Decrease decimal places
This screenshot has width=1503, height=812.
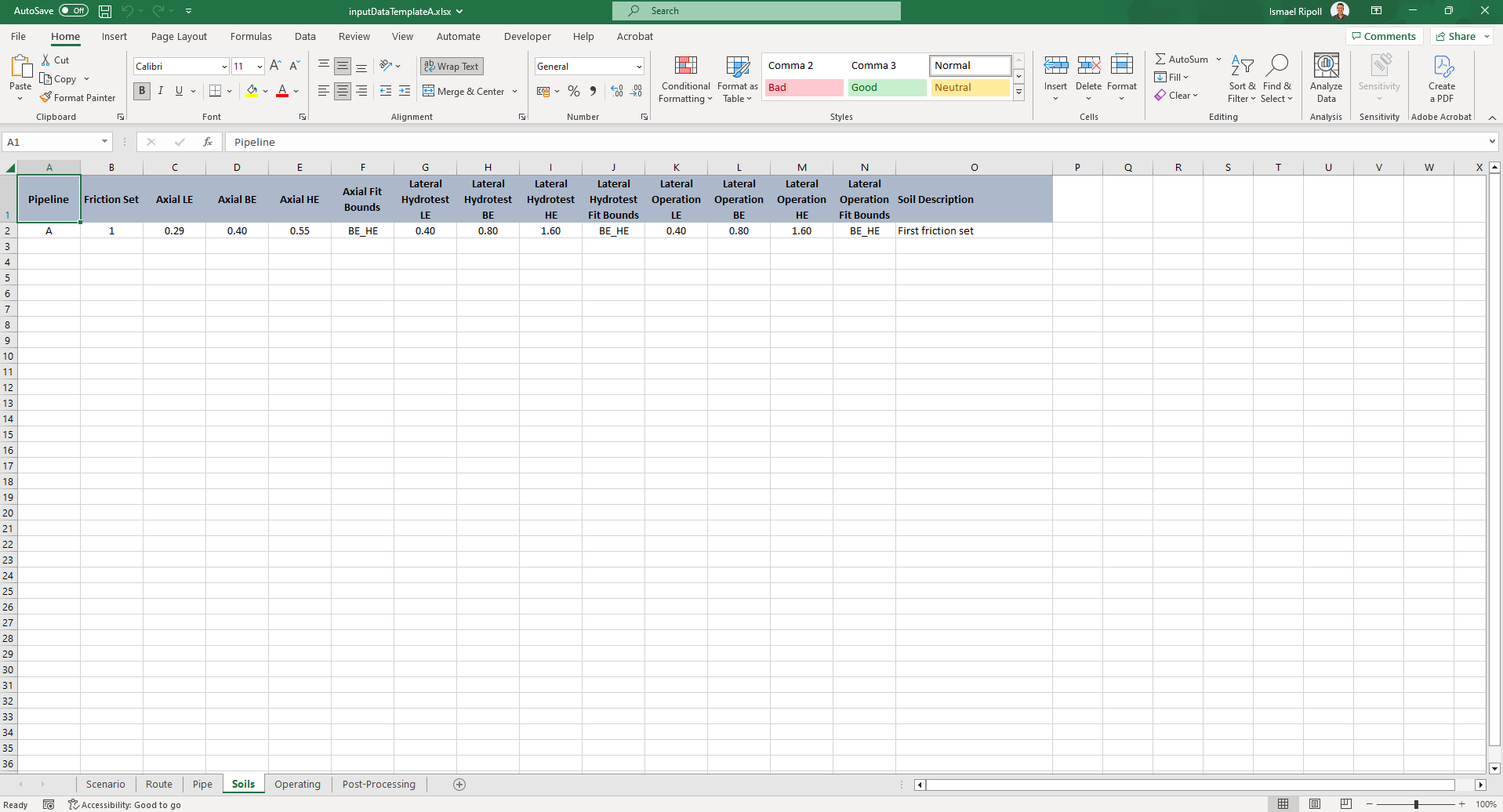click(636, 91)
